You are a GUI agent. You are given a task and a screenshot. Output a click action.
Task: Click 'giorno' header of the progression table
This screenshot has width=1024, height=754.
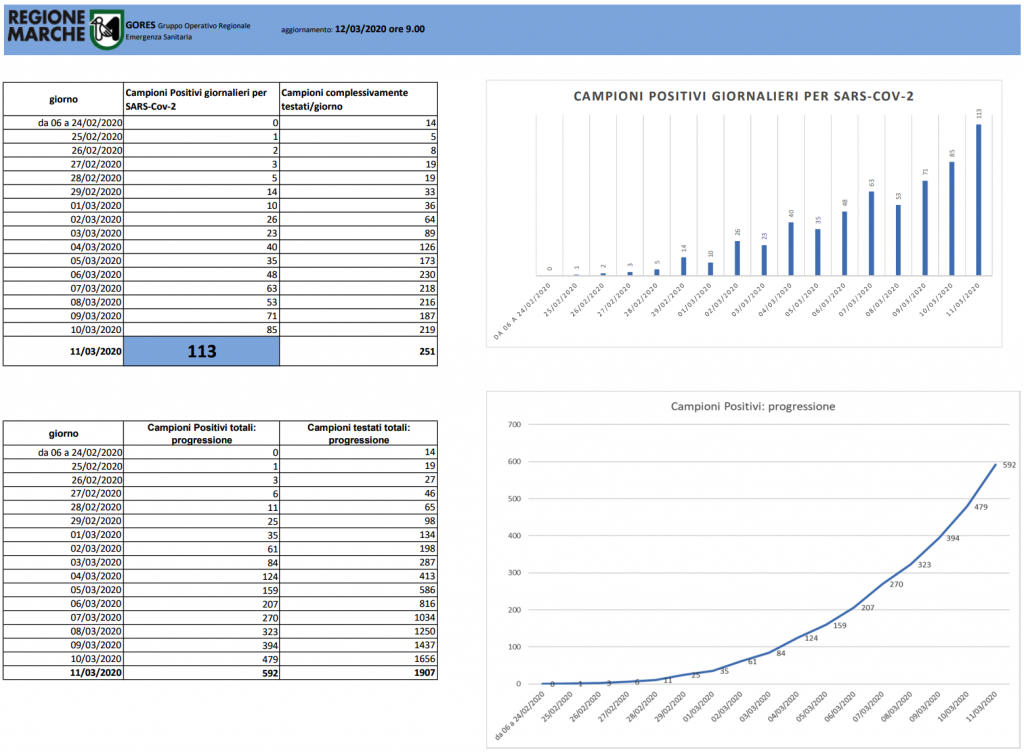pyautogui.click(x=63, y=433)
